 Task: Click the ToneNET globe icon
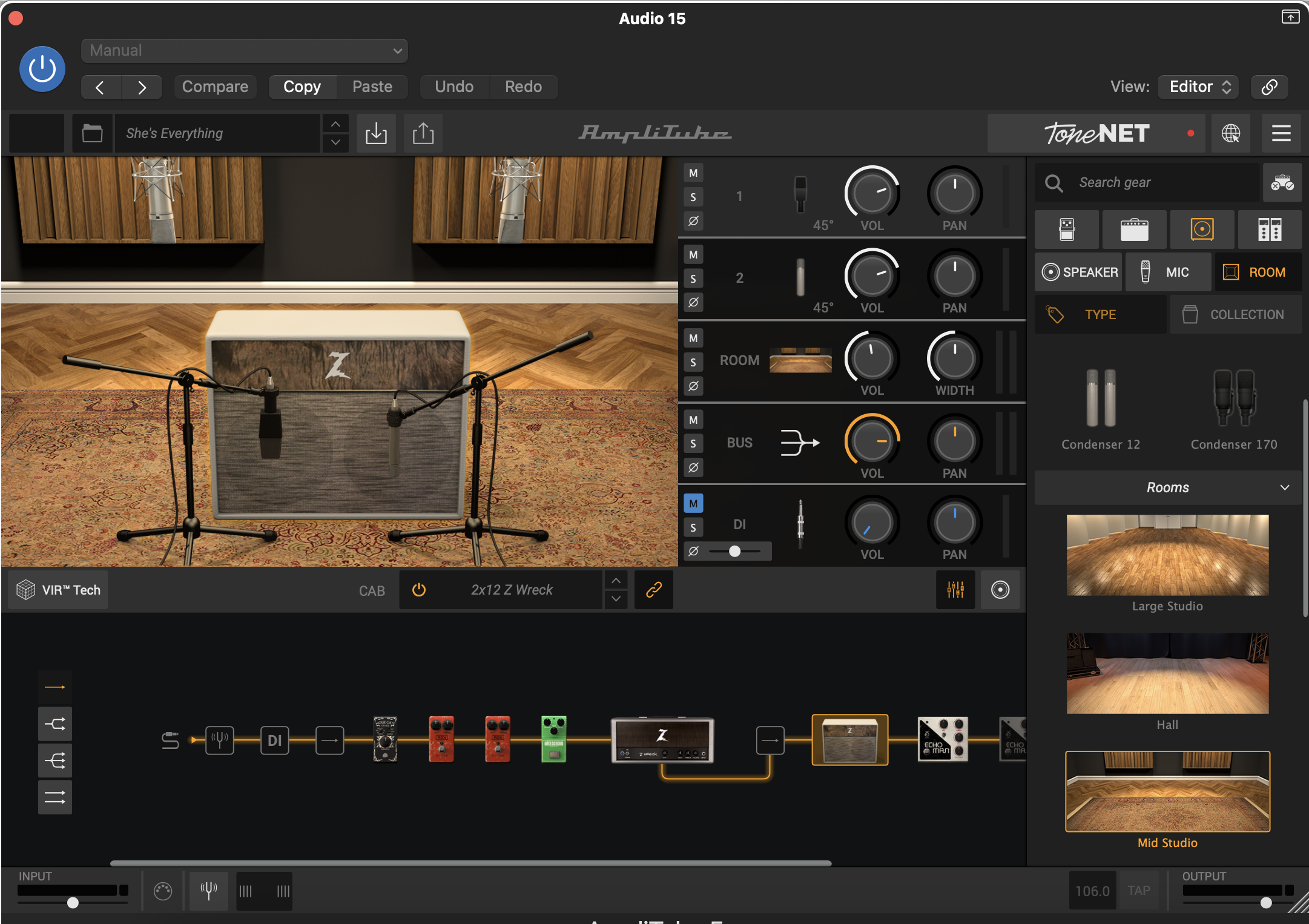point(1230,133)
